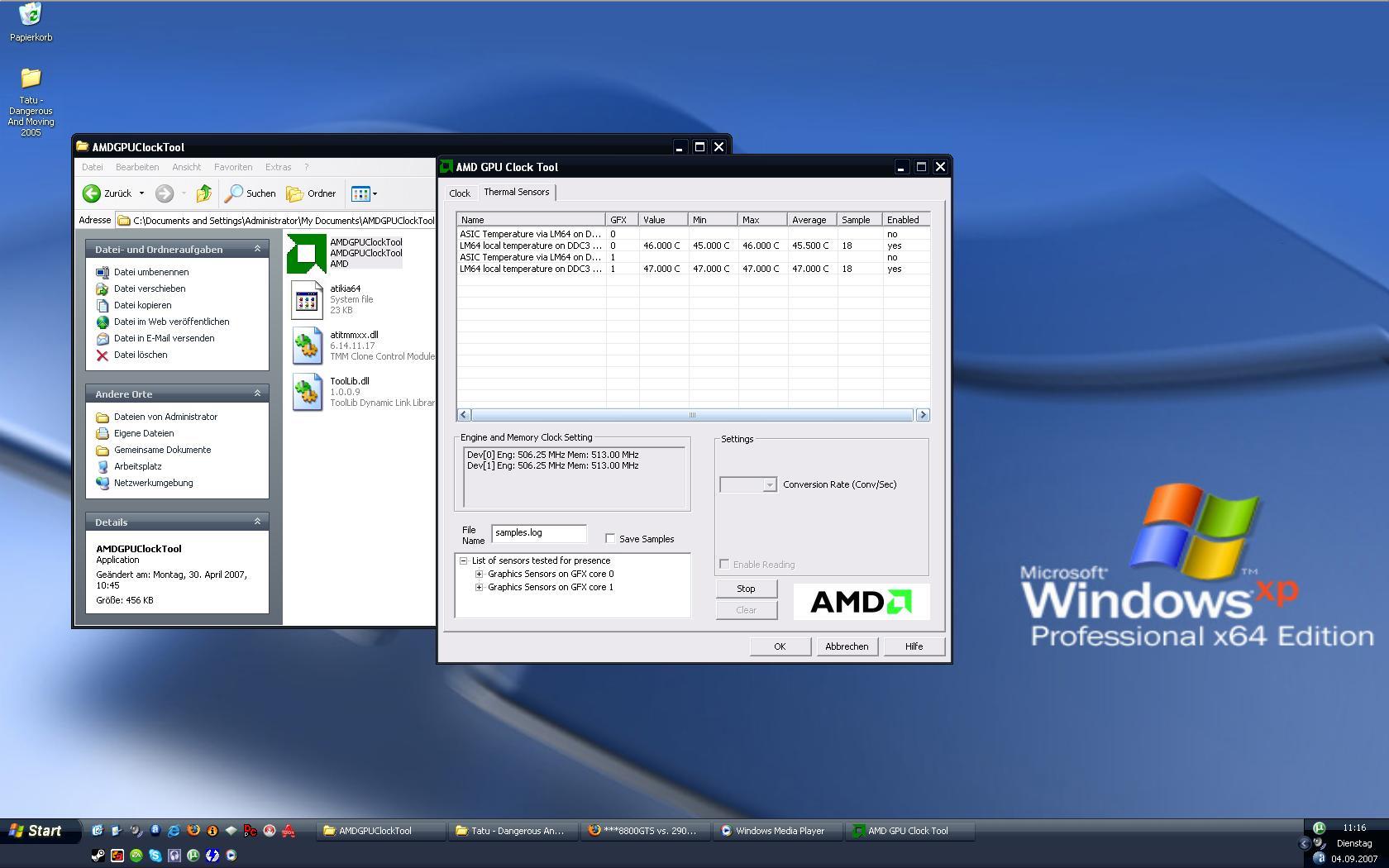The image size is (1389, 868).
Task: Launch the EA icon in quick launch
Action: pyautogui.click(x=136, y=856)
